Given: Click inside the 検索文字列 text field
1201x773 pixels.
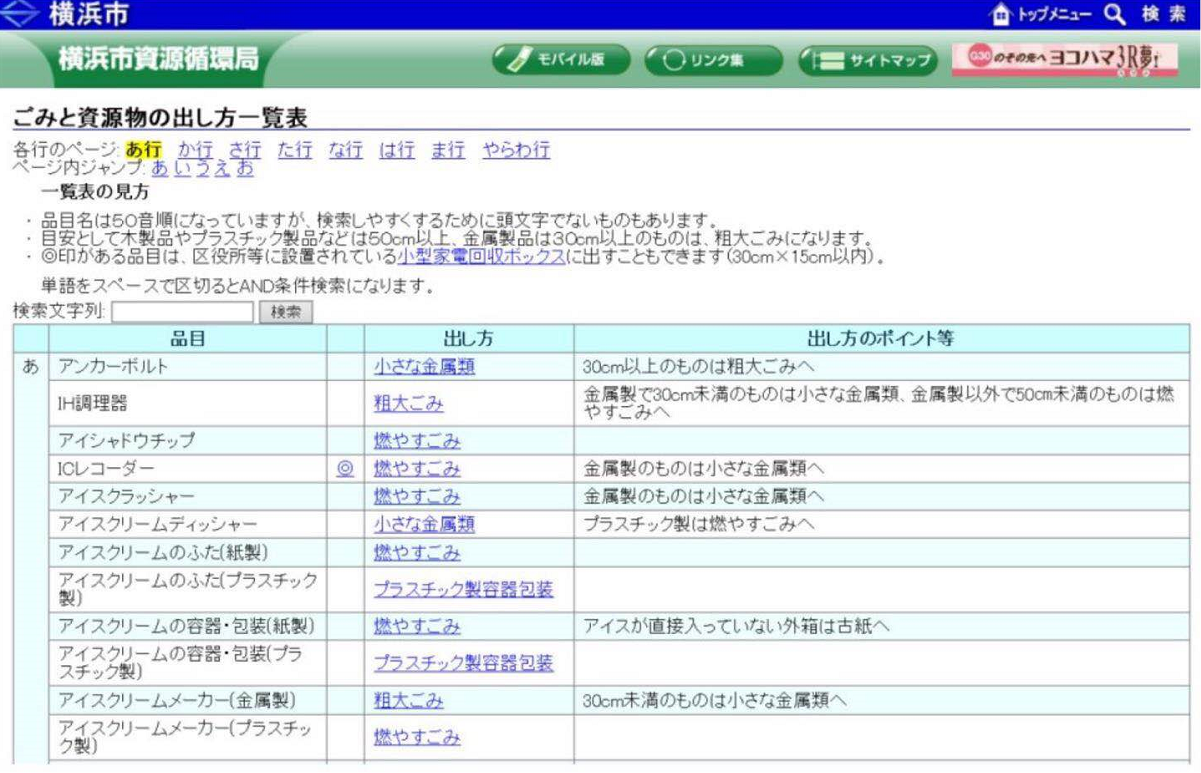Looking at the screenshot, I should tap(182, 312).
